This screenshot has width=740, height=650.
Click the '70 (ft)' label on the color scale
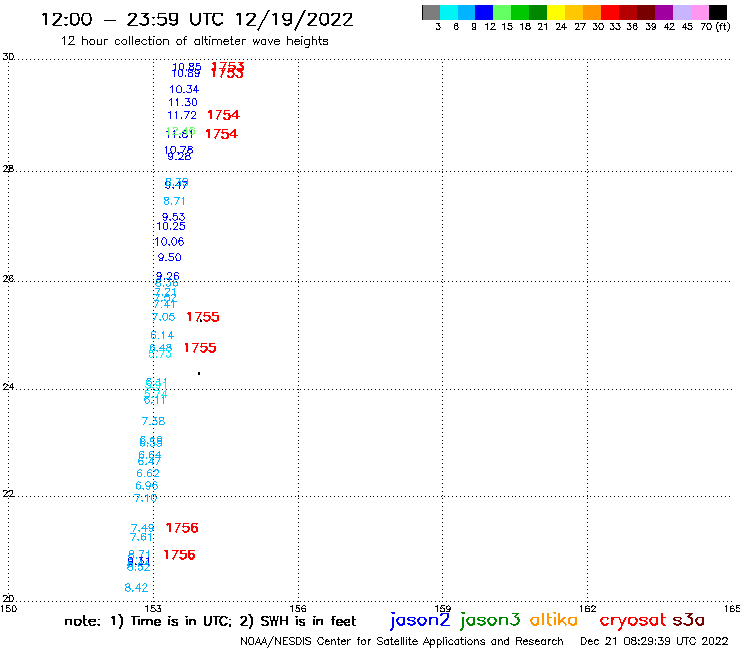[715, 27]
